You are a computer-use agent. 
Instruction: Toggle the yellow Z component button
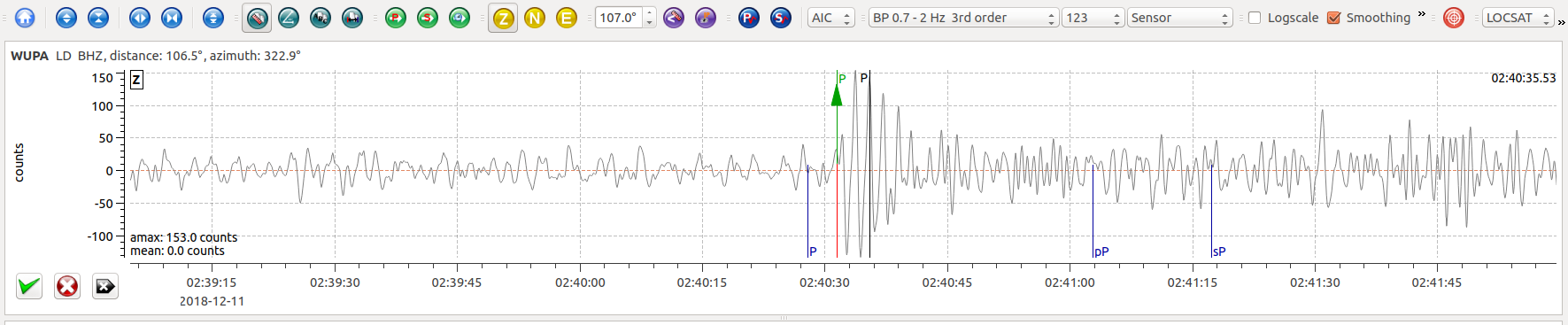click(503, 17)
